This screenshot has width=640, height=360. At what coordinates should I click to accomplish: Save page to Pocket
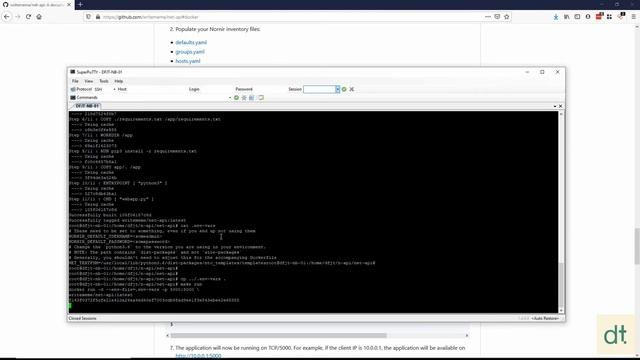497,17
